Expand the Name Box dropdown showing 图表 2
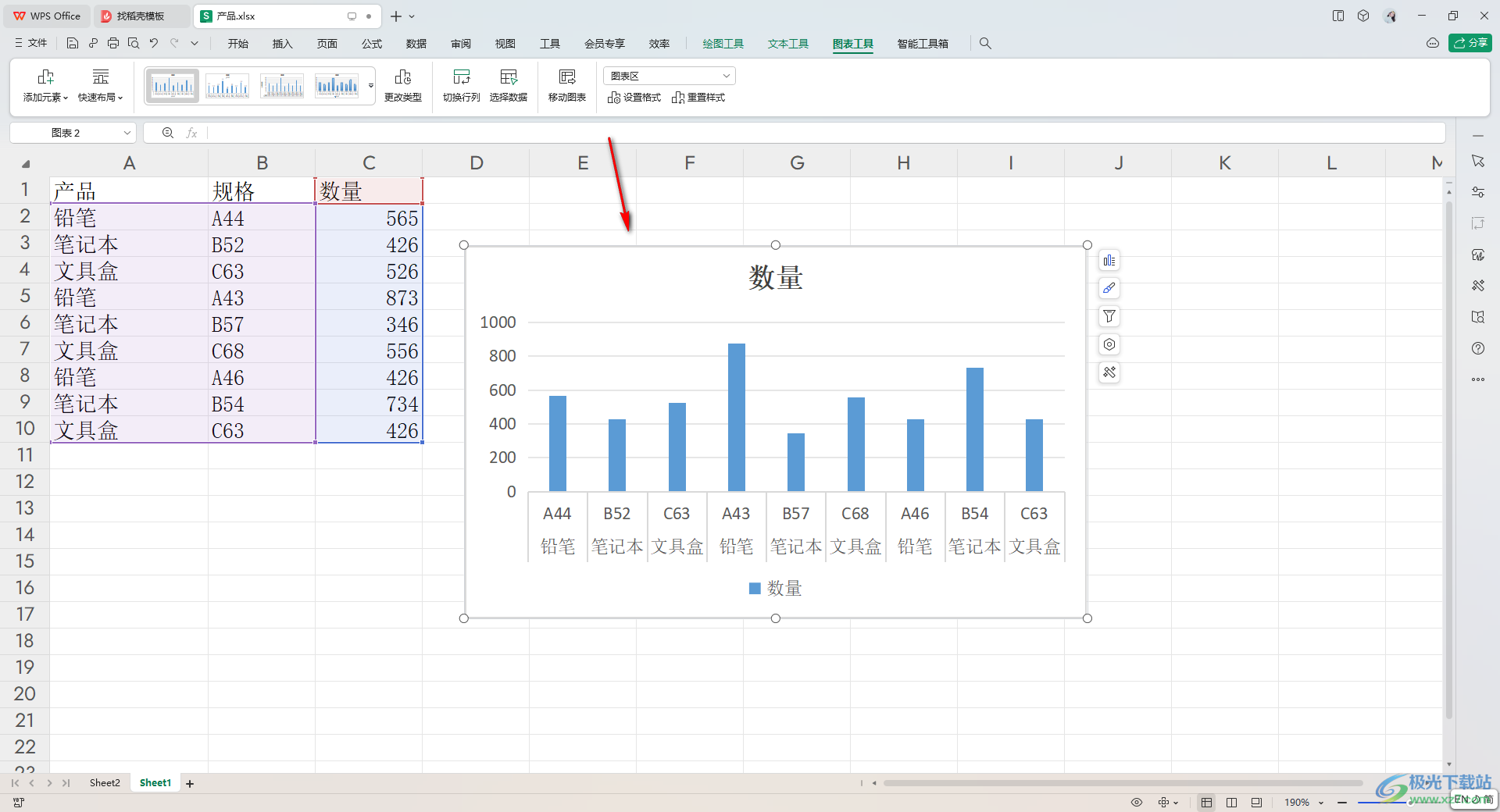Screen dimensions: 1500x812 coord(127,133)
